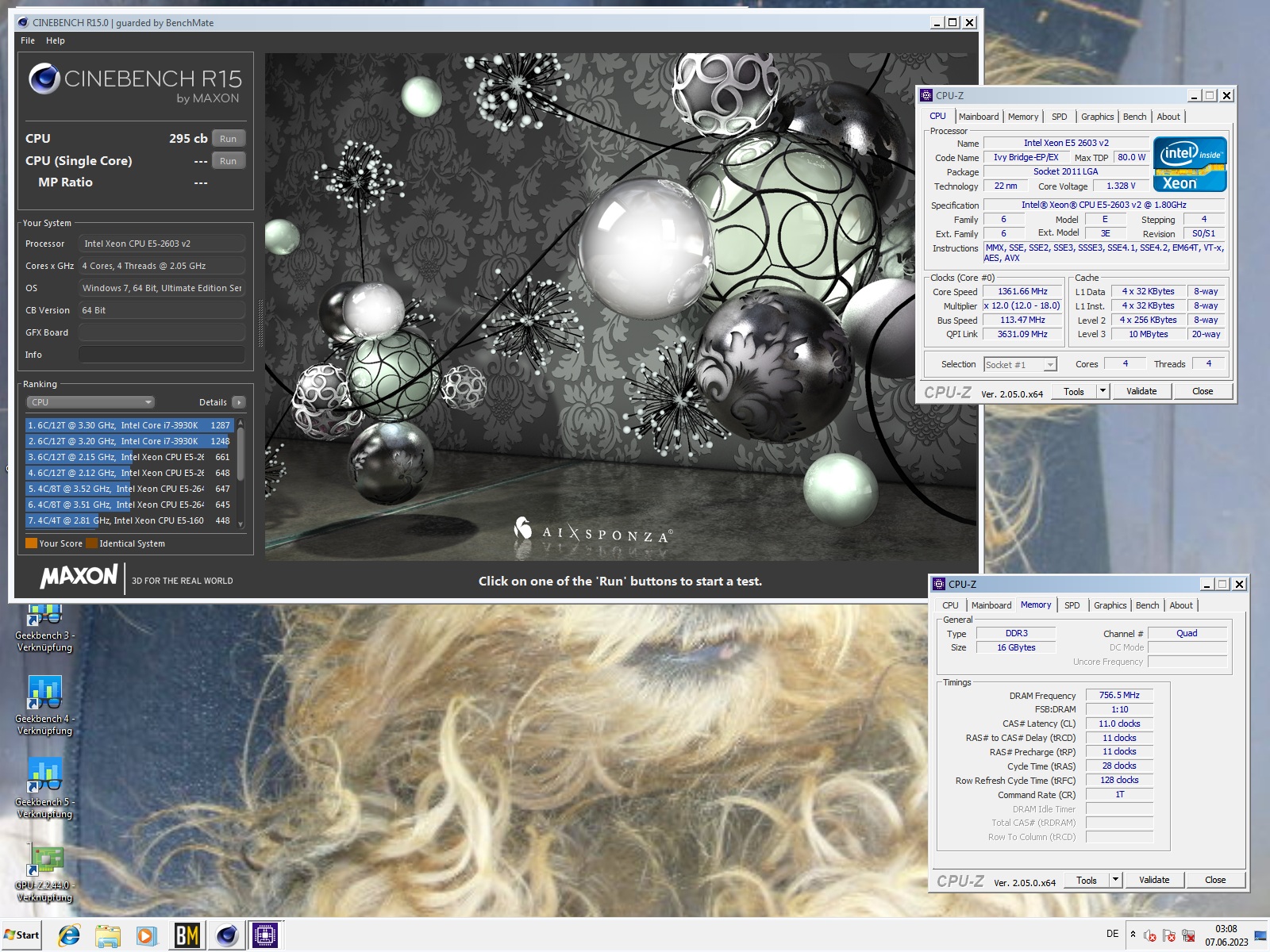This screenshot has width=1270, height=952.
Task: Click the Windows Start button
Action: click(22, 935)
